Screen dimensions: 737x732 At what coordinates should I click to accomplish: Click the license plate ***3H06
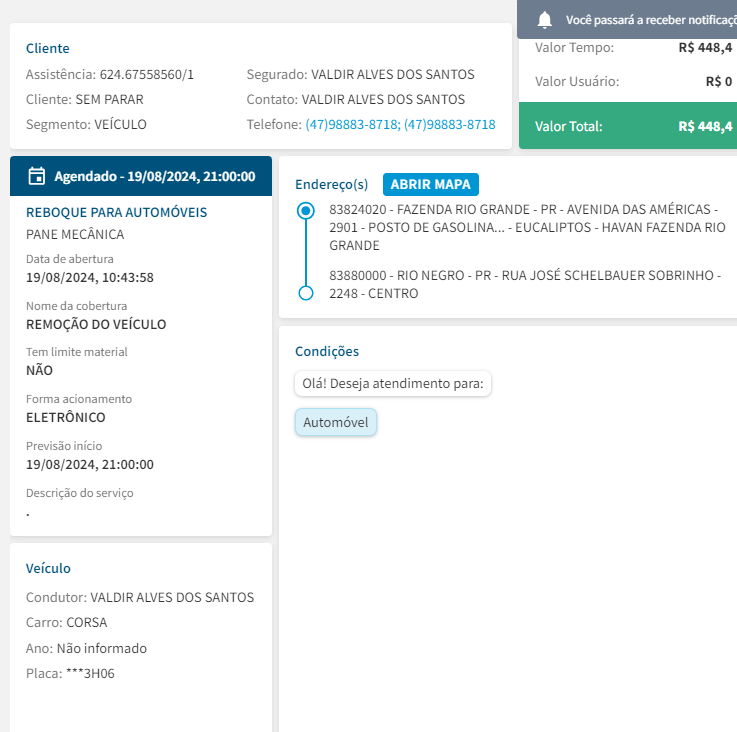point(90,673)
